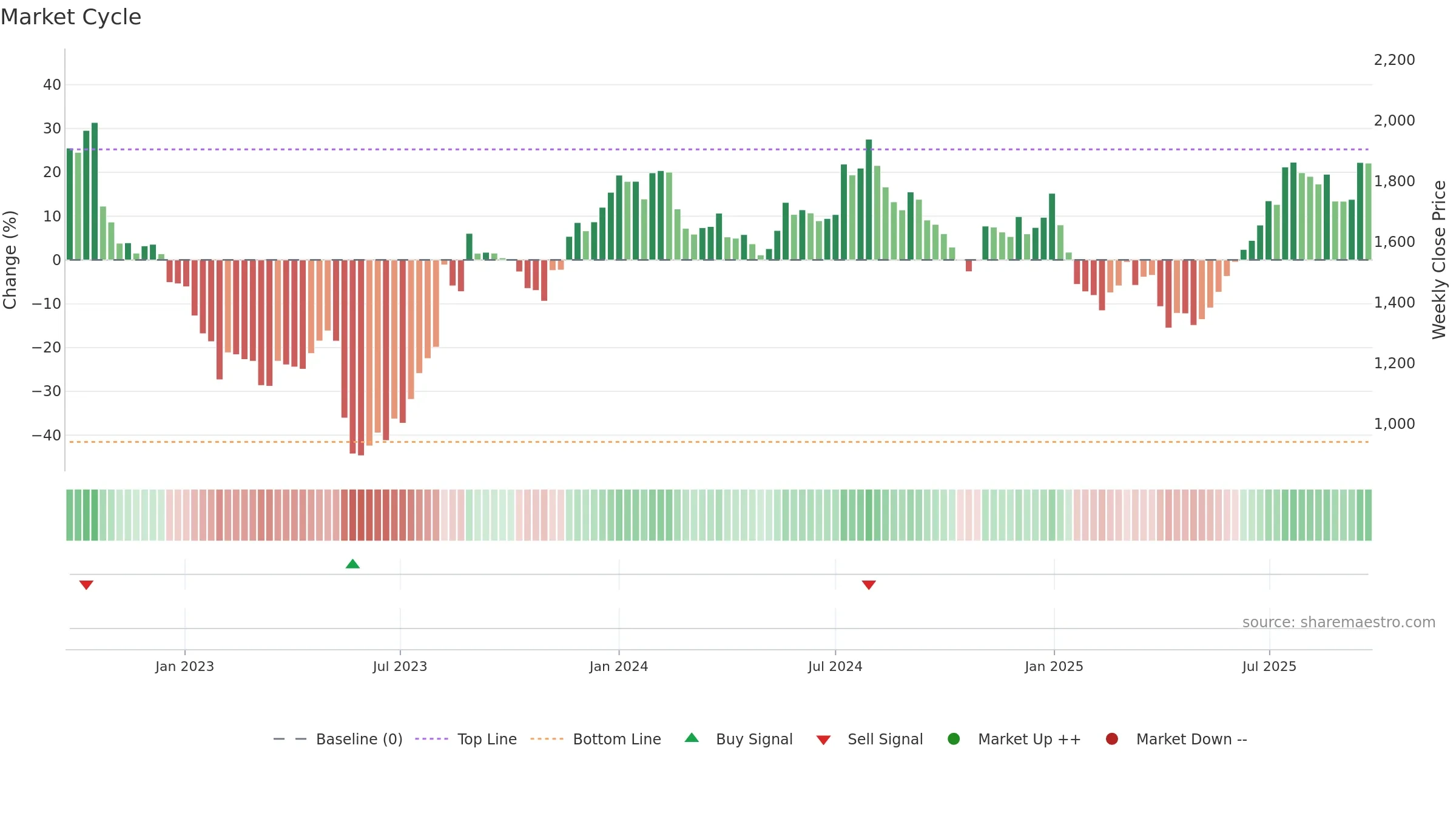Toggle the Baseline (0) legend entry
Screen dimensions: 1456x819
338,739
